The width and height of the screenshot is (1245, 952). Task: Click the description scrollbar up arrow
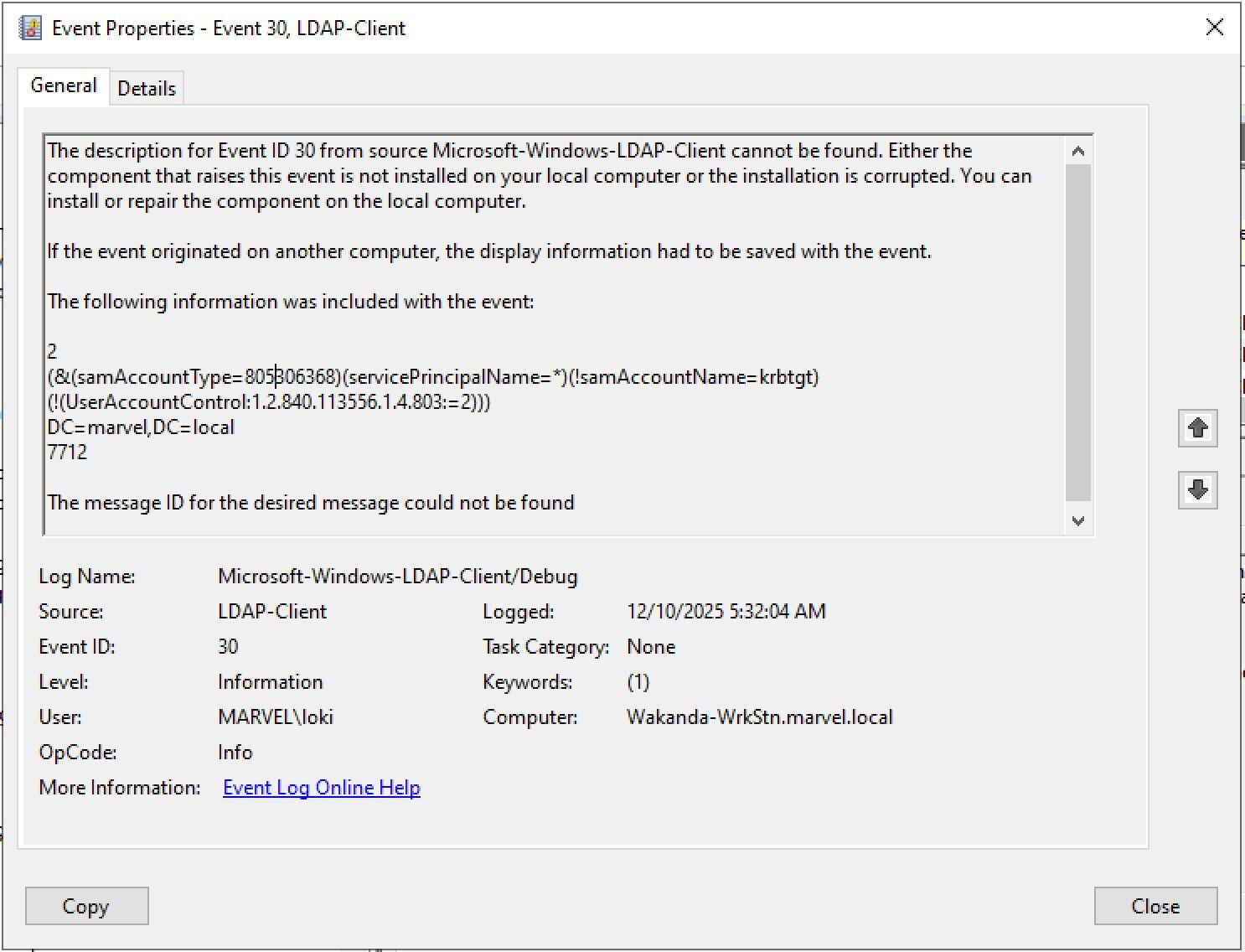pos(1078,152)
